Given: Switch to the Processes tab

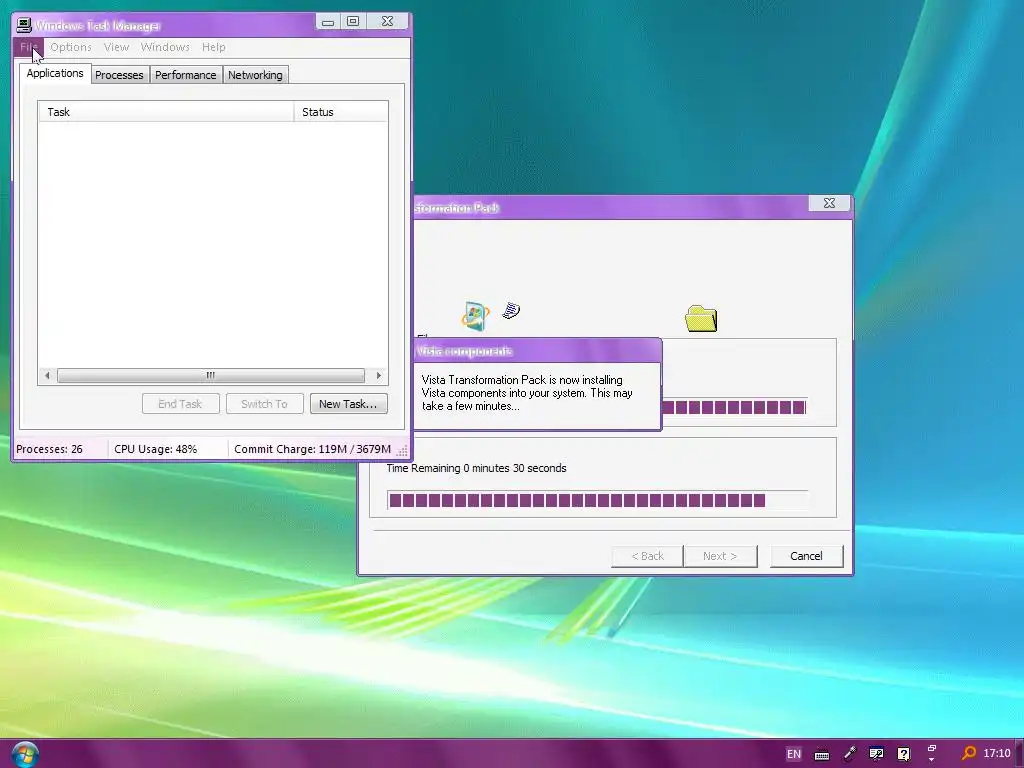Looking at the screenshot, I should pos(119,75).
